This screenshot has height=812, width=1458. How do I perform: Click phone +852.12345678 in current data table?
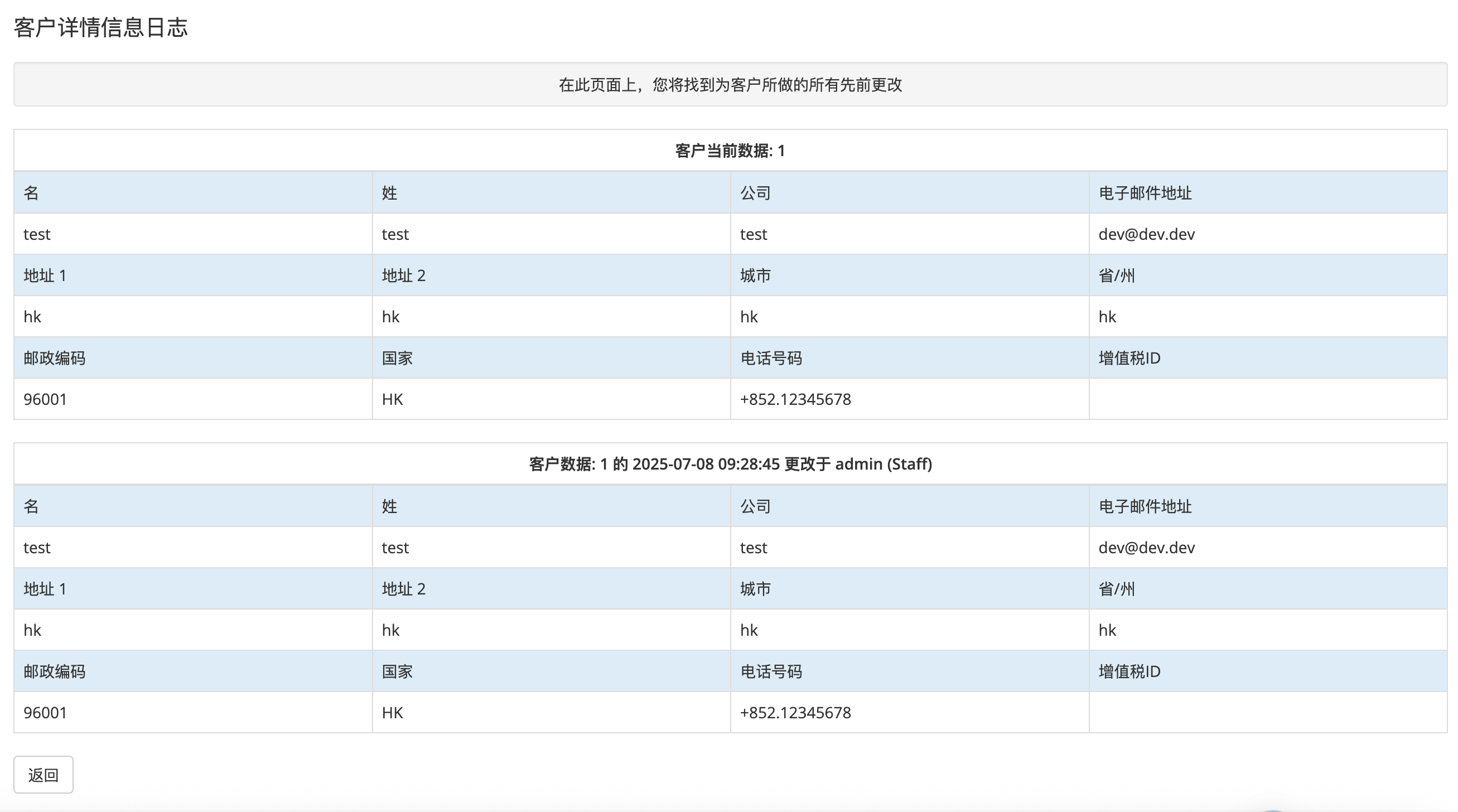pos(795,399)
